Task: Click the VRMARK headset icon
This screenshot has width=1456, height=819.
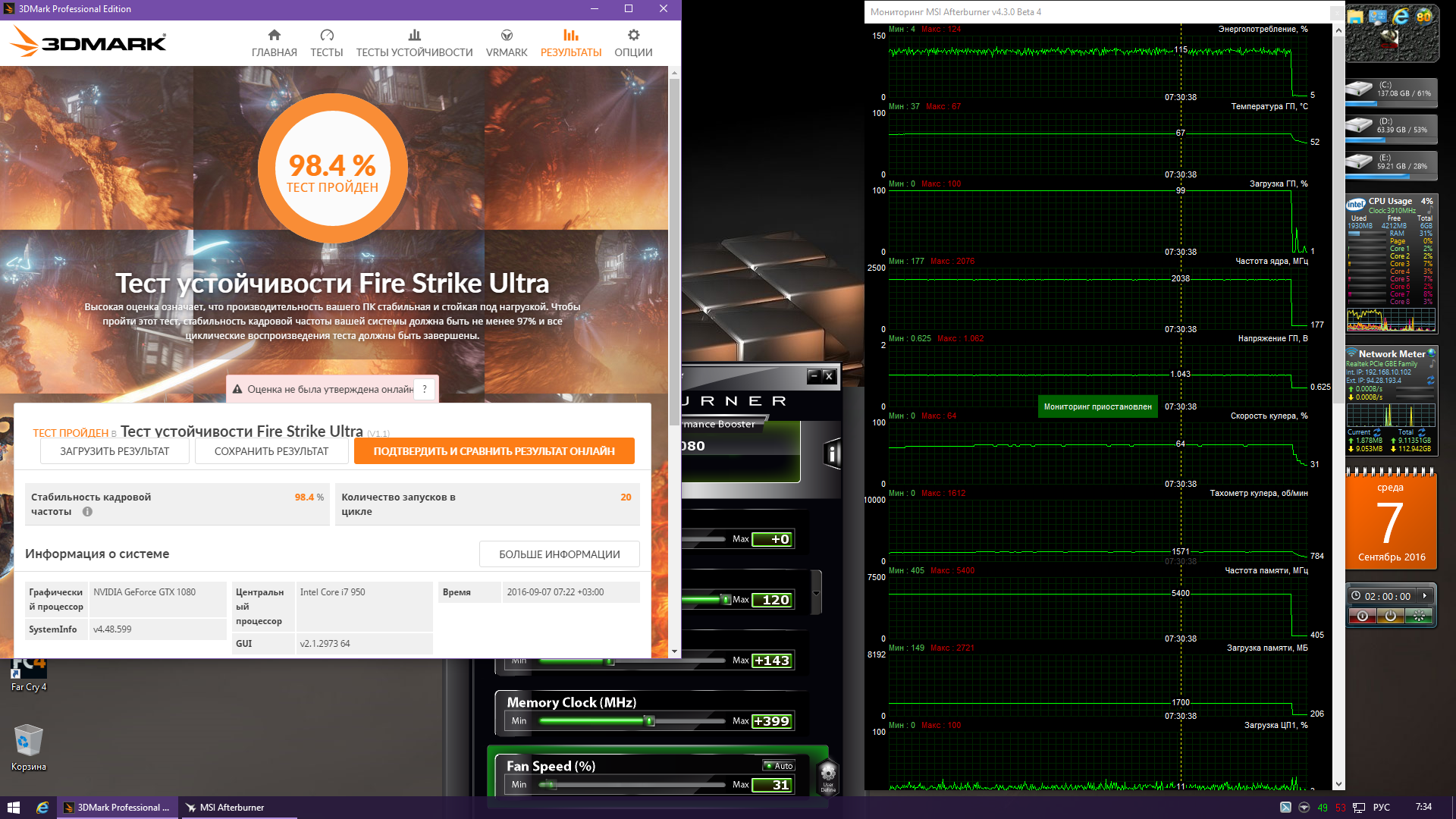Action: click(x=507, y=36)
